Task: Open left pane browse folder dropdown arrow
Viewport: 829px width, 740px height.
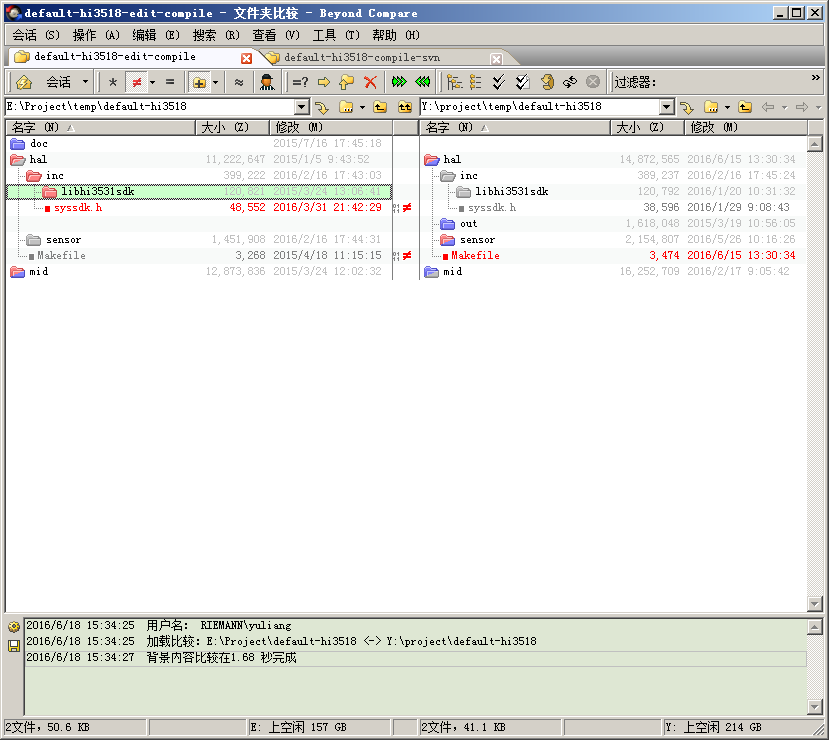Action: coord(362,107)
